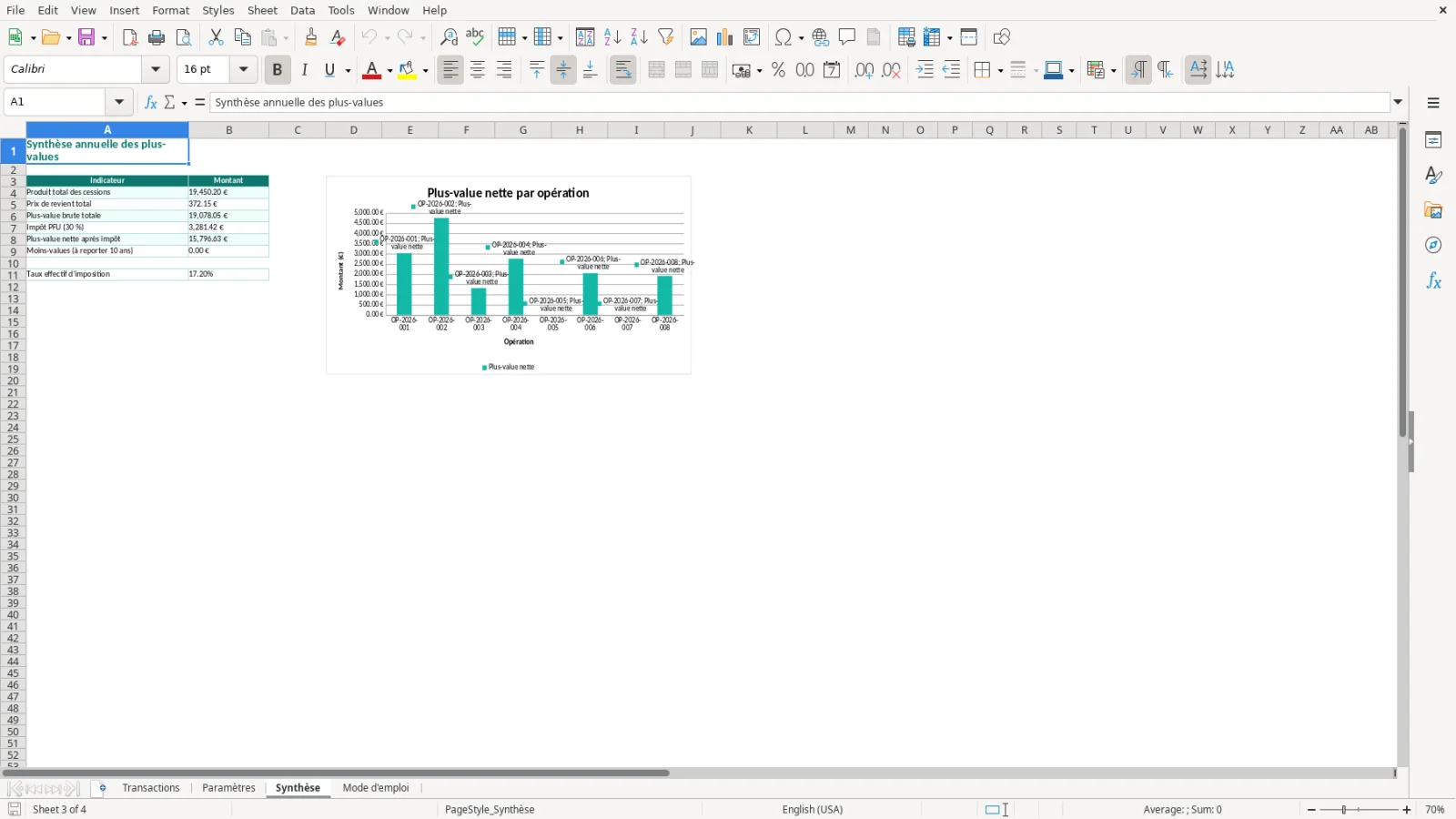Insert a comment
This screenshot has width=1456, height=819.
[x=847, y=37]
